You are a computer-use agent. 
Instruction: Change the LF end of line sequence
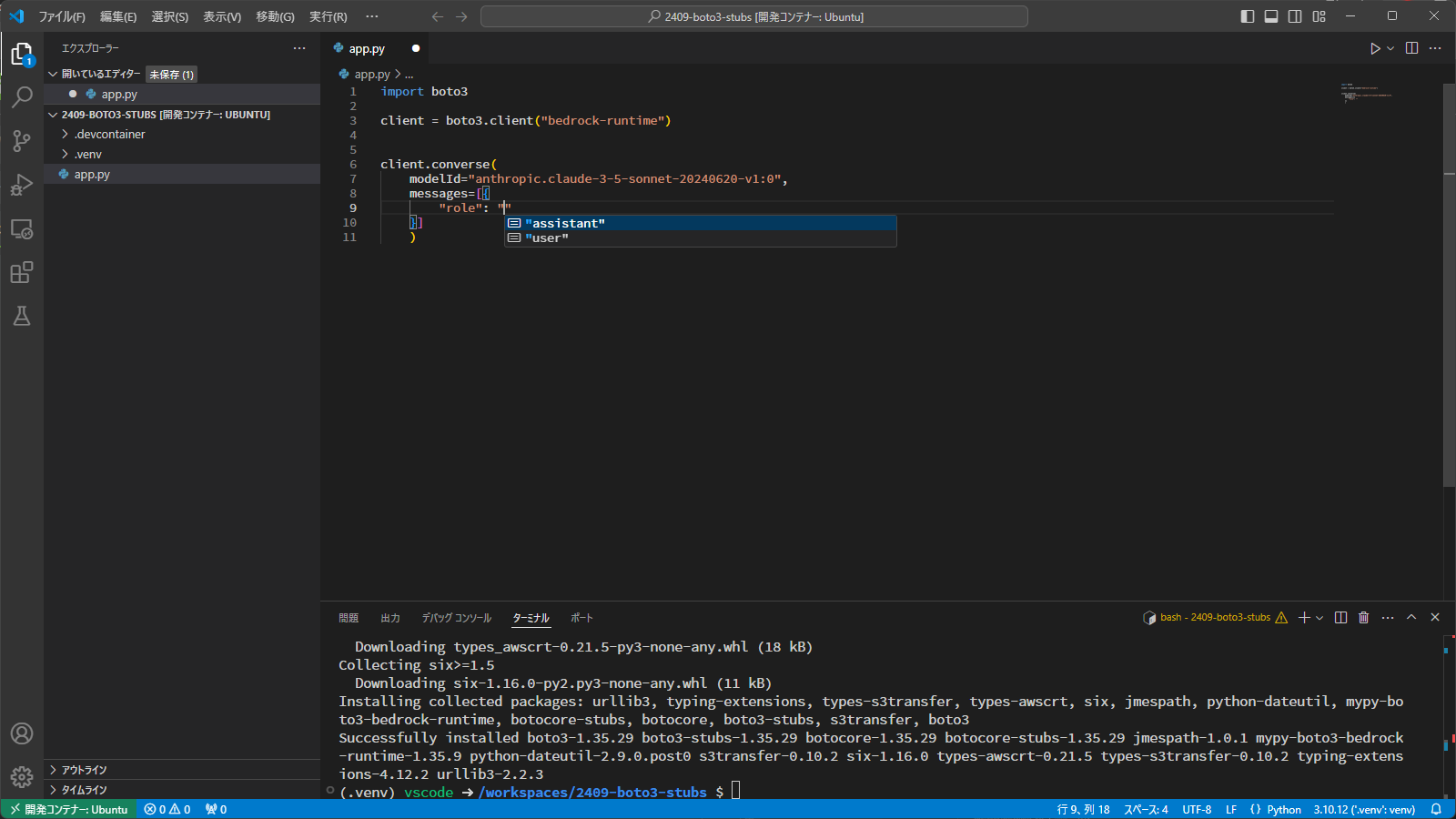1231,809
